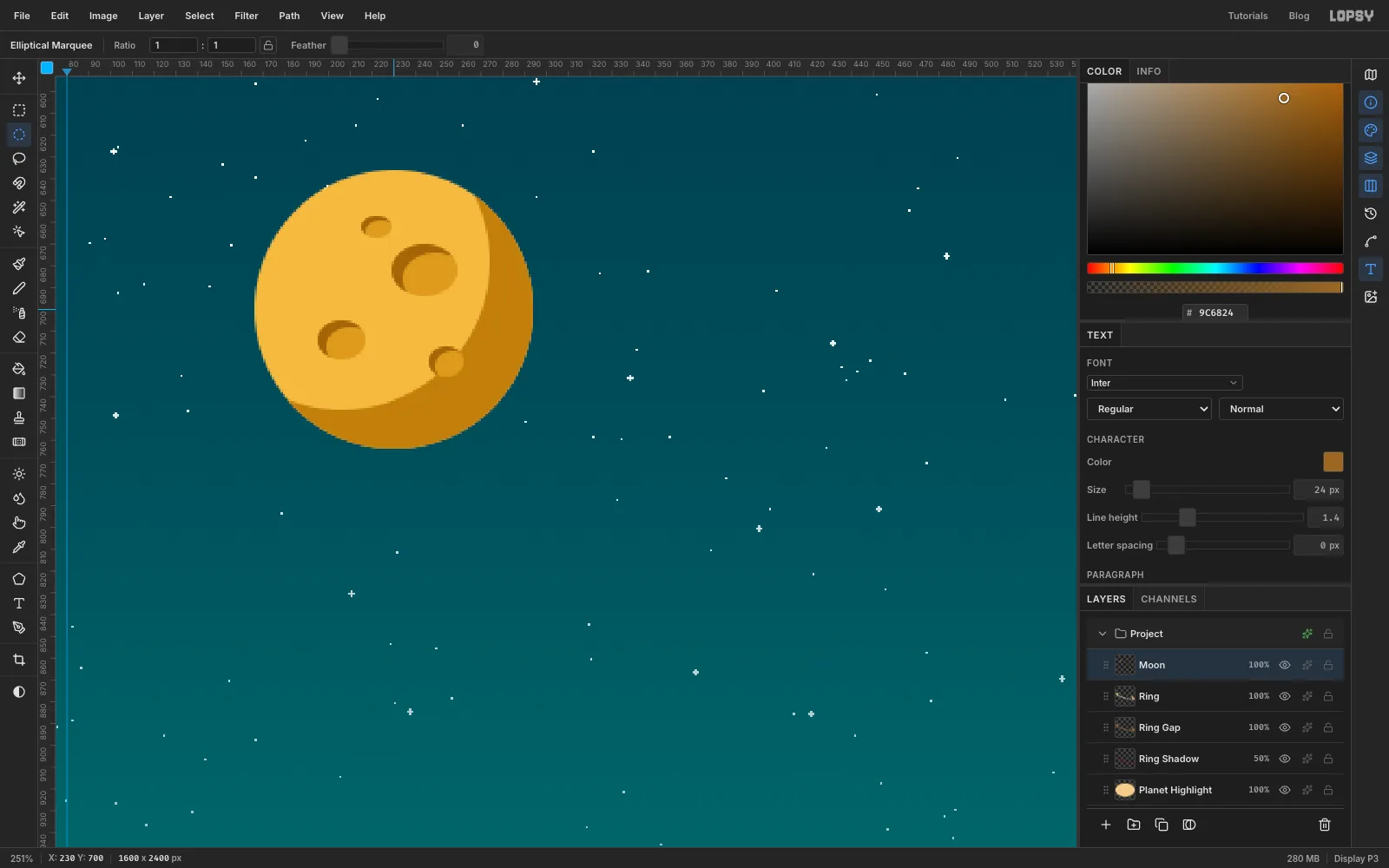Create a new layer group

click(1134, 825)
